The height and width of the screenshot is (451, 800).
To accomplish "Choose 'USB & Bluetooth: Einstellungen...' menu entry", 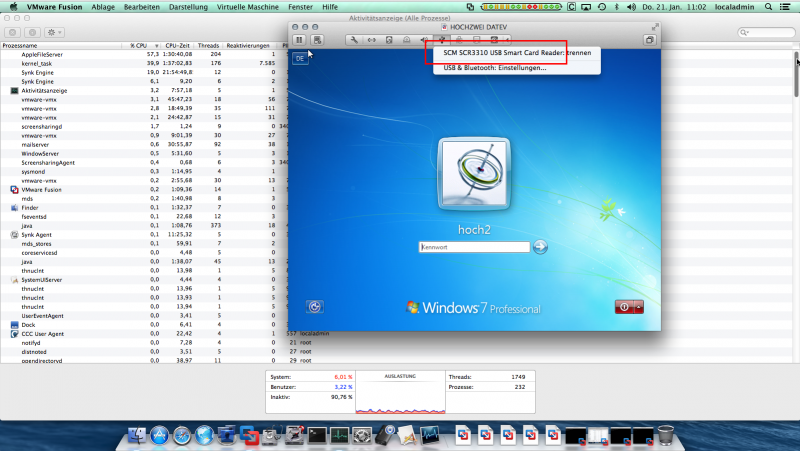I will coord(495,68).
